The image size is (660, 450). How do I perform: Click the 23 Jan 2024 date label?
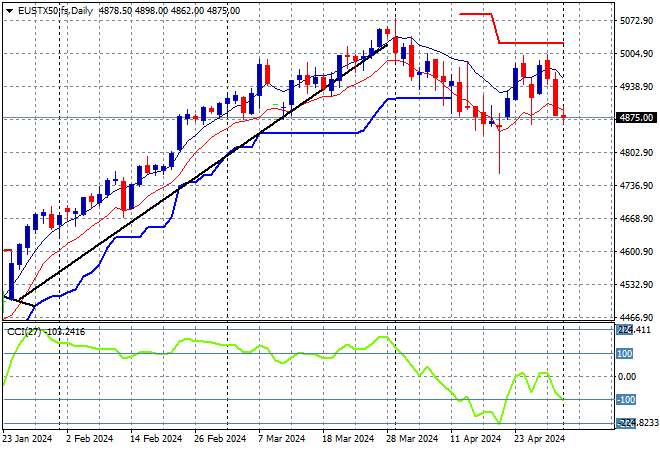[x=28, y=439]
